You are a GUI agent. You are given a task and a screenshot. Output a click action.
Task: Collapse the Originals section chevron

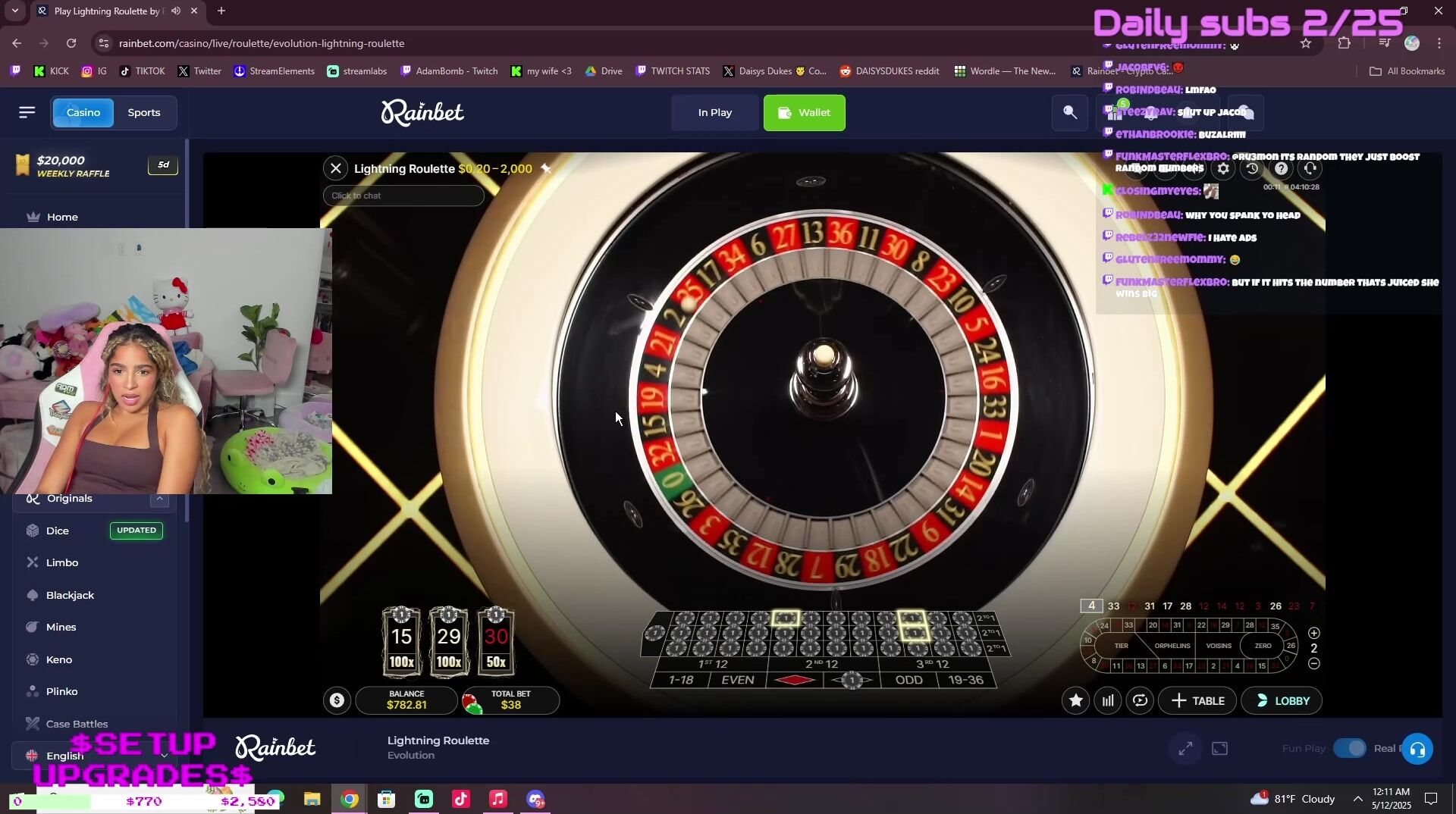coord(159,499)
